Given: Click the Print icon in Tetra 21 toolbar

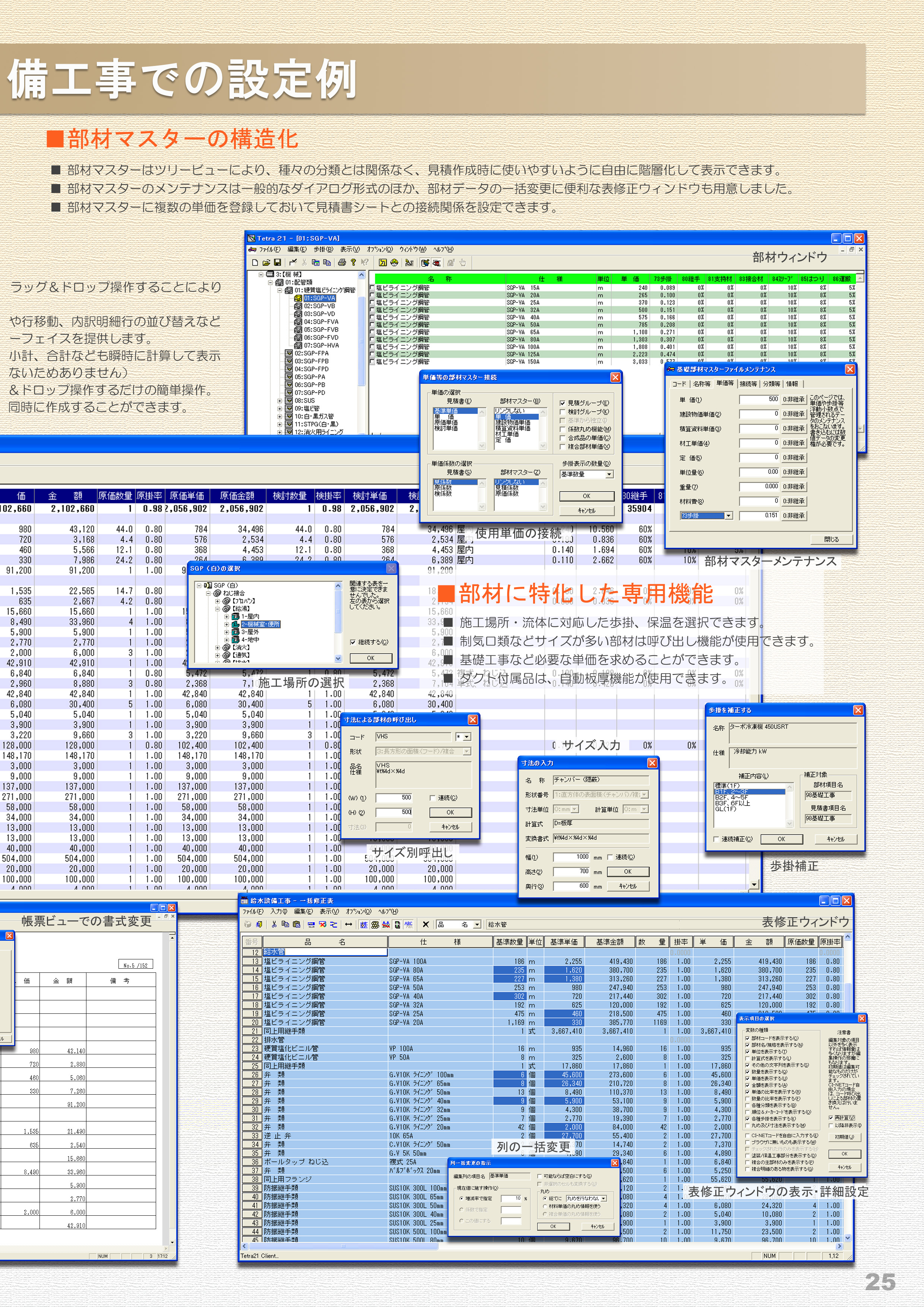Looking at the screenshot, I should pyautogui.click(x=342, y=262).
